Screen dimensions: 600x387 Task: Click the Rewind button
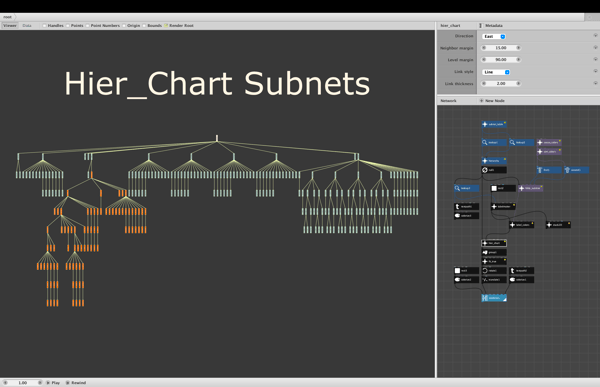tap(76, 383)
